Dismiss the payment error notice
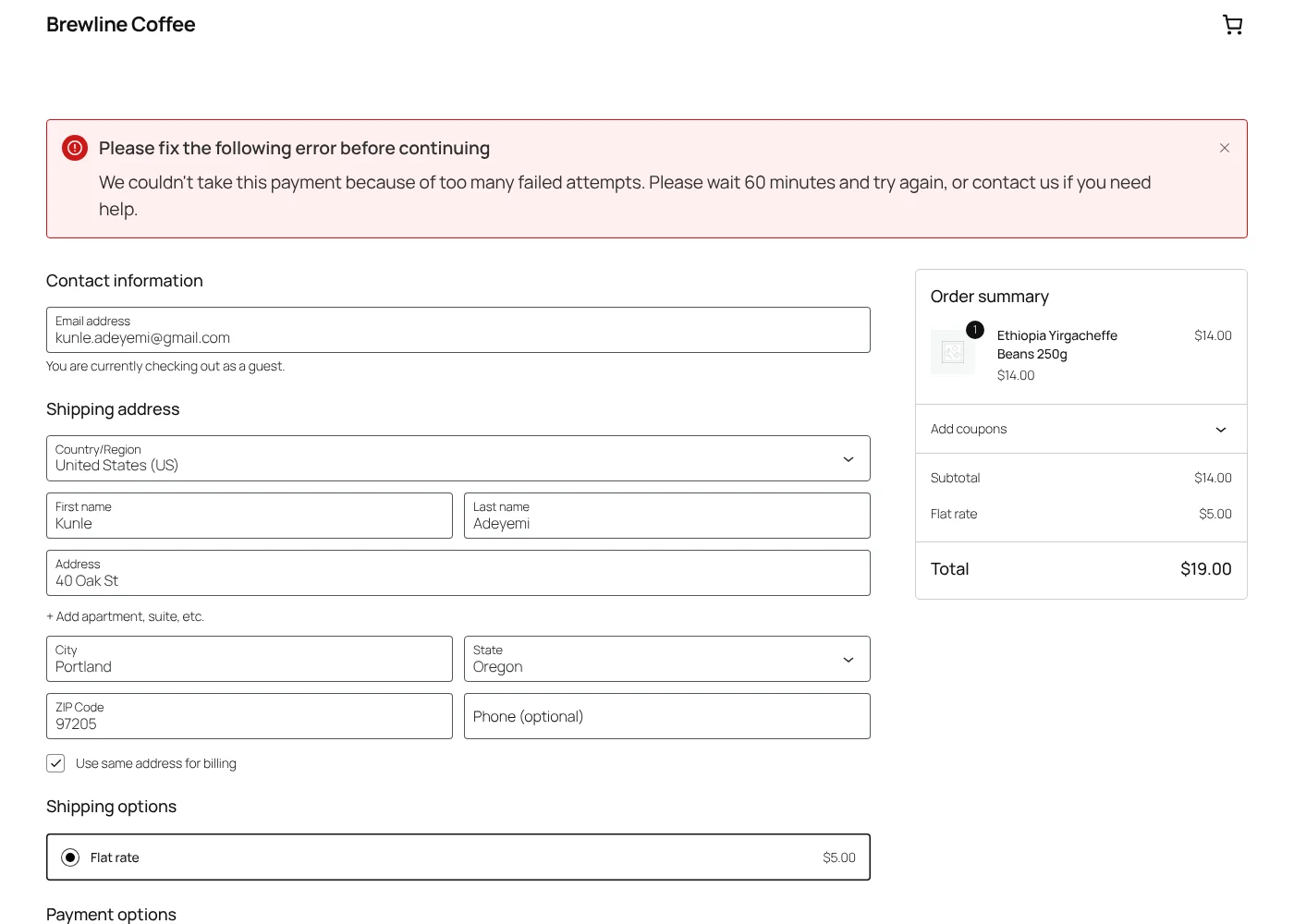Viewport: 1294px width, 924px height. coord(1225,148)
